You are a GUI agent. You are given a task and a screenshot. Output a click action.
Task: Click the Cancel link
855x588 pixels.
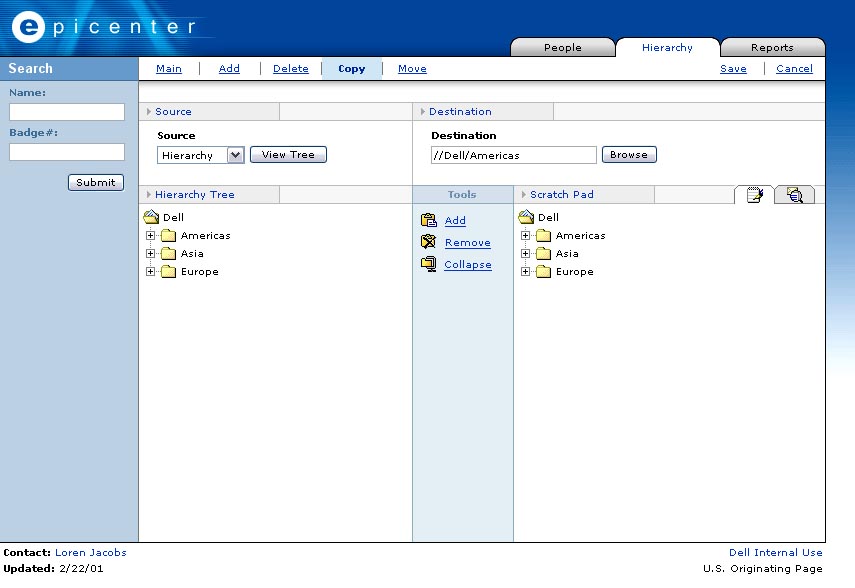pos(794,69)
